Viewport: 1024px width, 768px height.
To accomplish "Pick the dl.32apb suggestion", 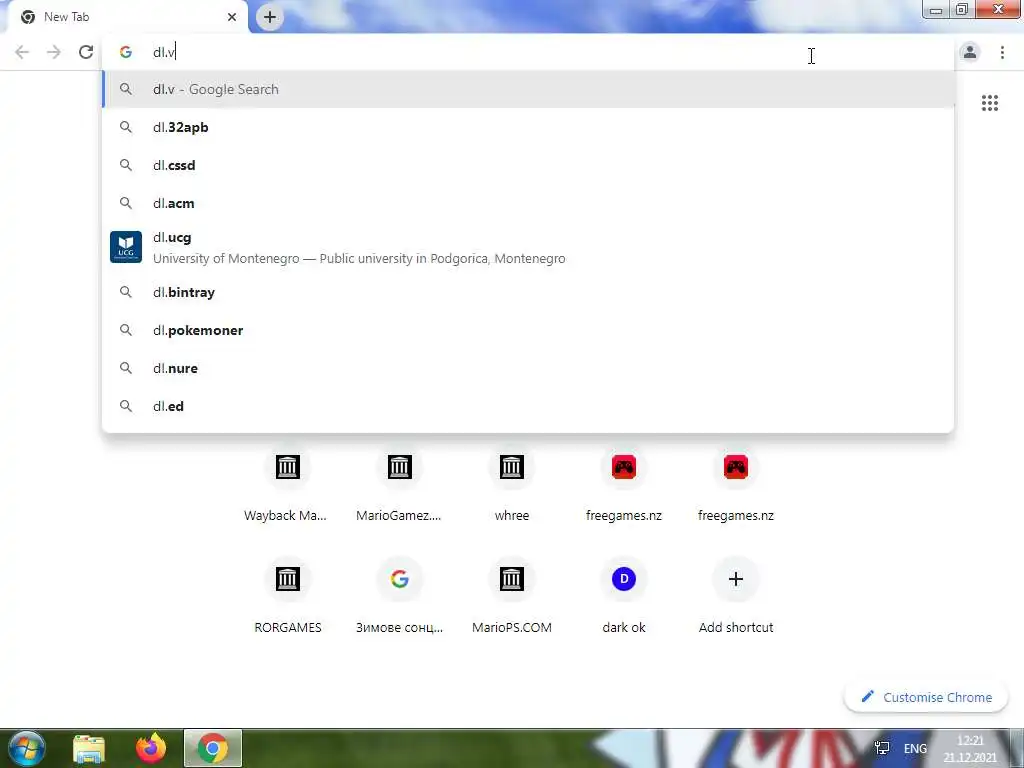I will [528, 127].
